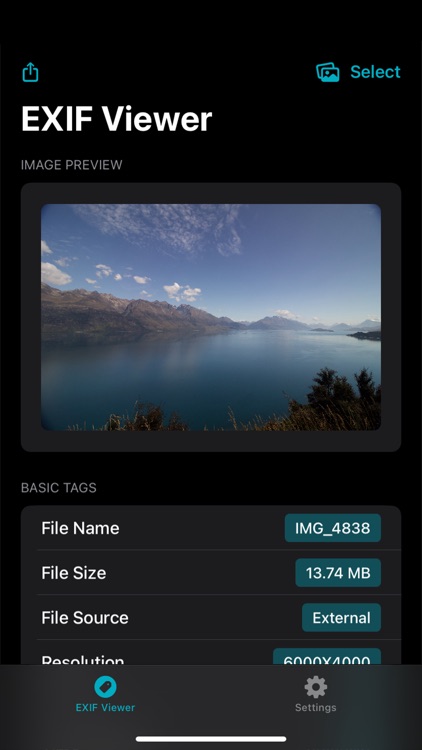Tap the External file source badge
Image resolution: width=422 pixels, height=750 pixels.
tap(341, 618)
